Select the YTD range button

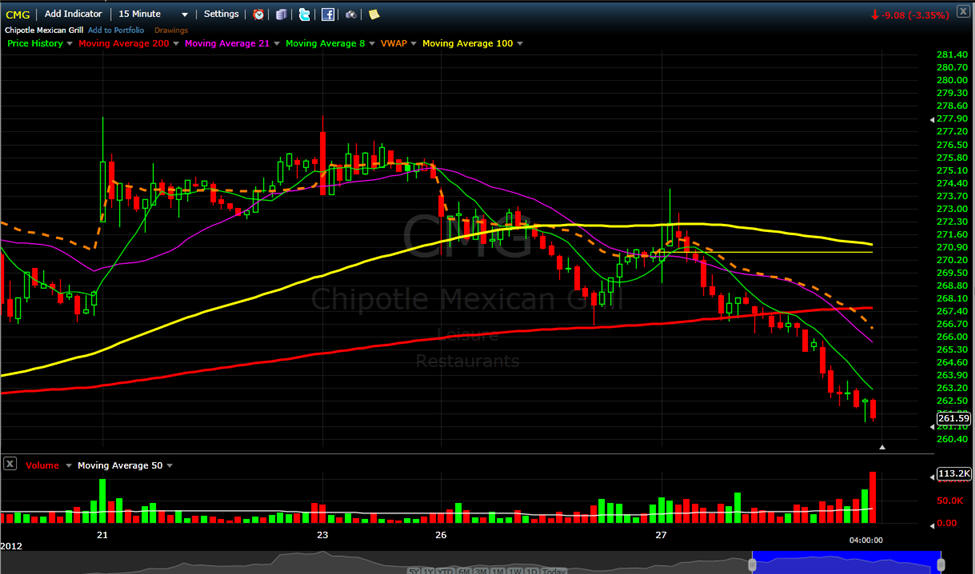point(445,571)
